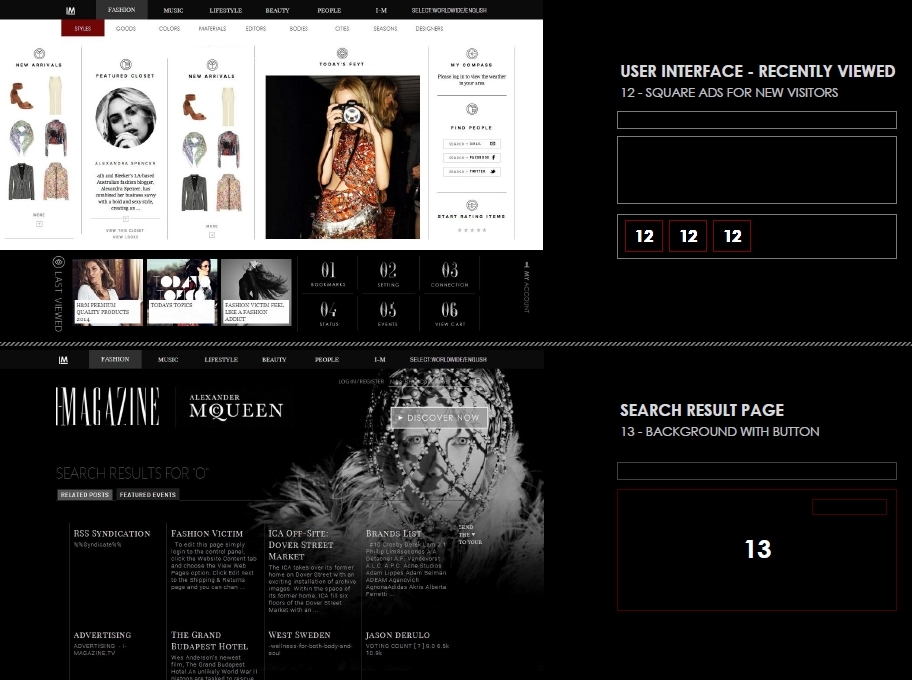This screenshot has height=680, width=912.
Task: Click the View This Closet link
Action: (125, 230)
